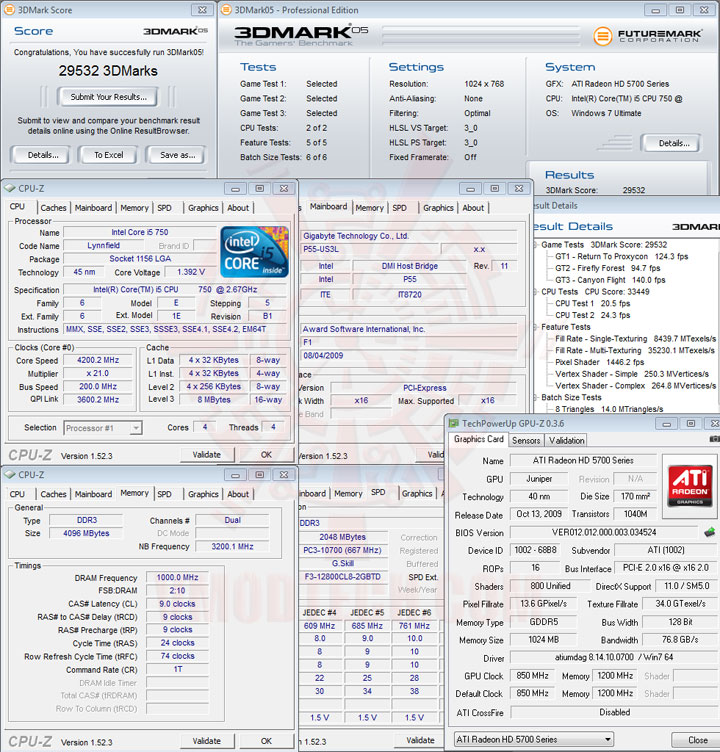Click Submit Your Results button
Image resolution: width=720 pixels, height=752 pixels.
[x=108, y=97]
